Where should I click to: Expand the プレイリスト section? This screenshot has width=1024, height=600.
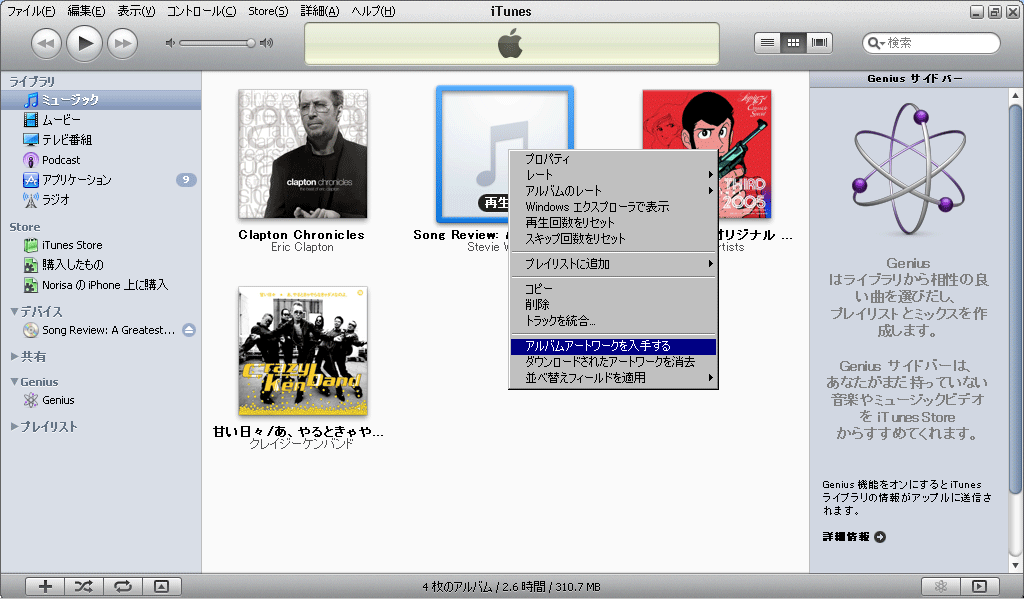(14, 427)
